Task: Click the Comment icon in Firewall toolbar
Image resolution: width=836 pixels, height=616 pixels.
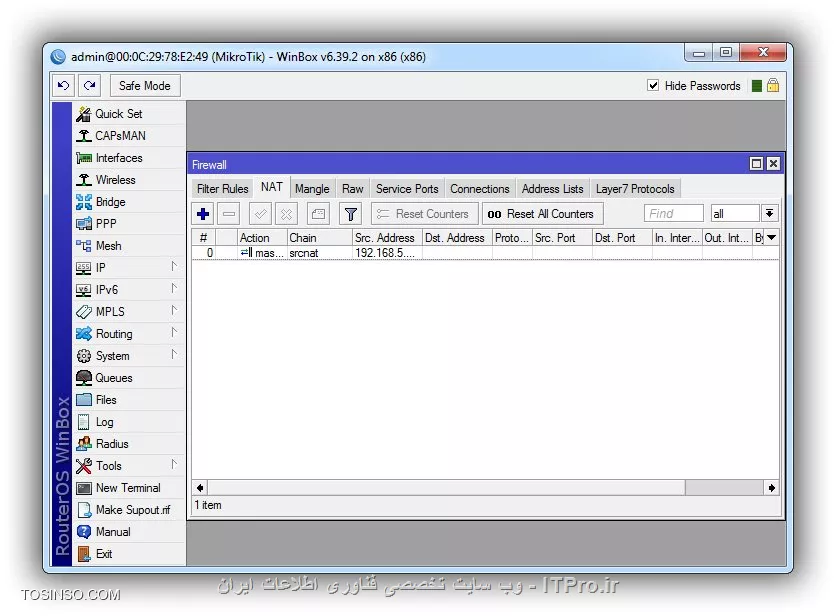Action: 318,214
